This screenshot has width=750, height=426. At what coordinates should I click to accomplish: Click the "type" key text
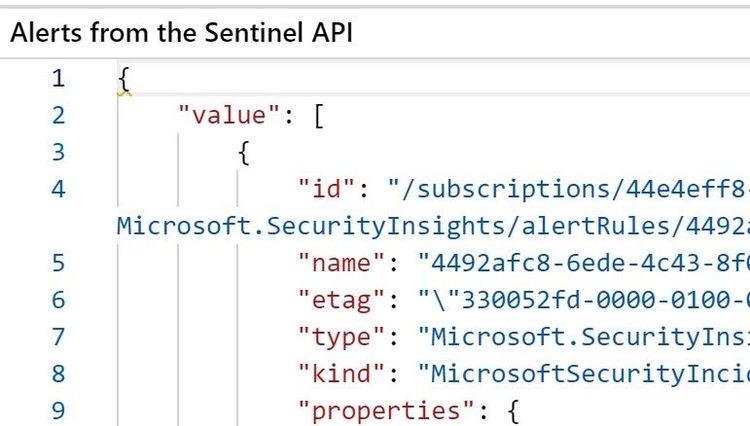342,338
